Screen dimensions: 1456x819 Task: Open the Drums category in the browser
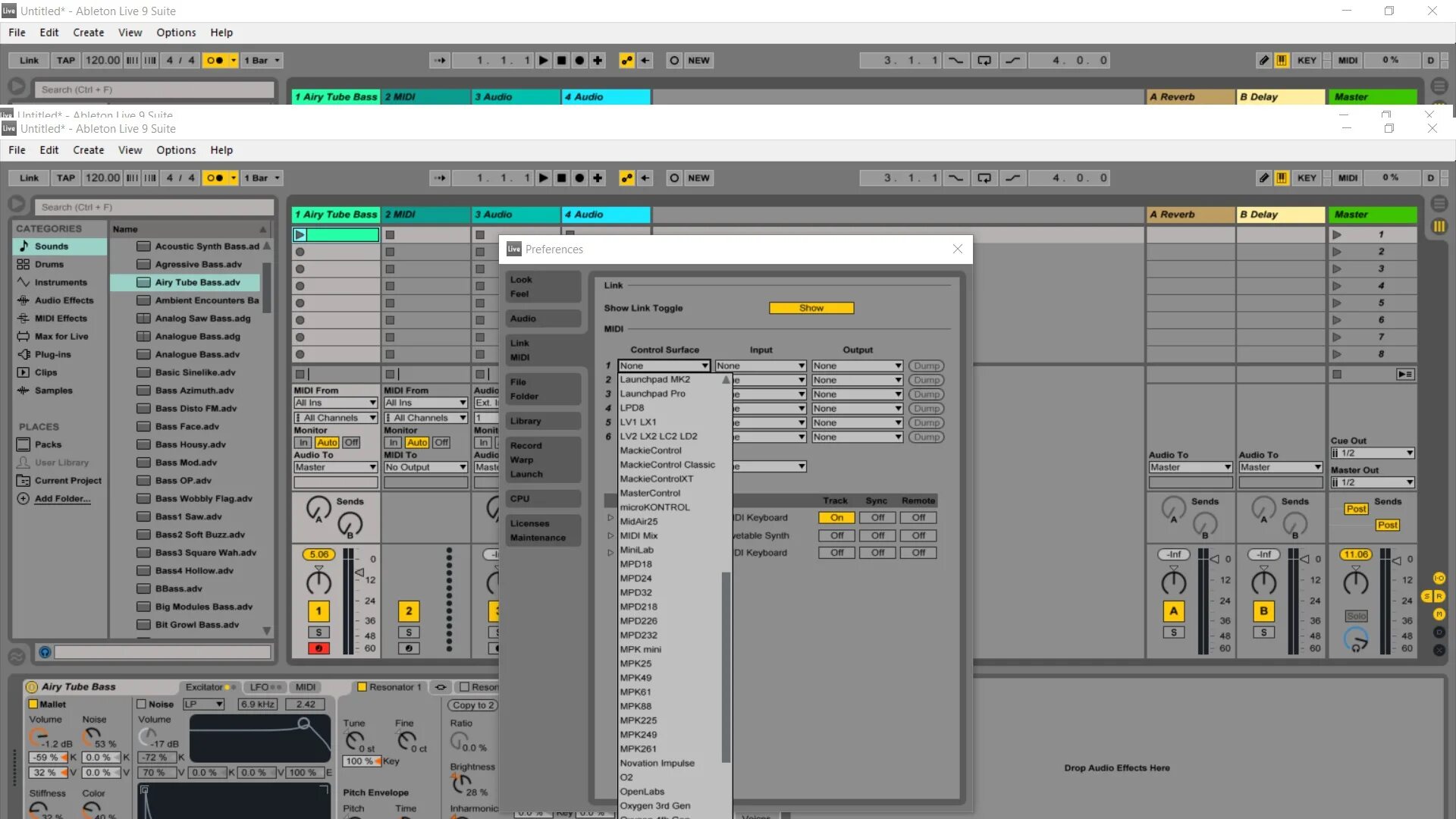[x=49, y=264]
